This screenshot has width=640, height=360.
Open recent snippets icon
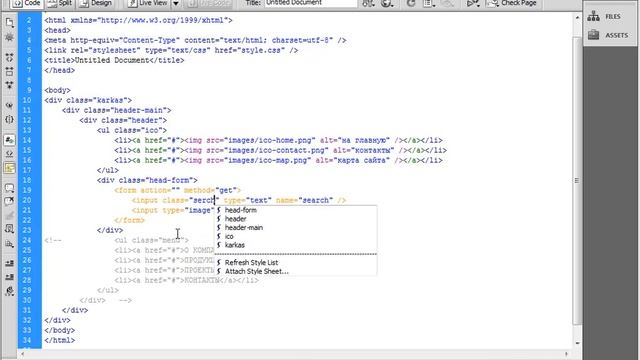point(9,229)
